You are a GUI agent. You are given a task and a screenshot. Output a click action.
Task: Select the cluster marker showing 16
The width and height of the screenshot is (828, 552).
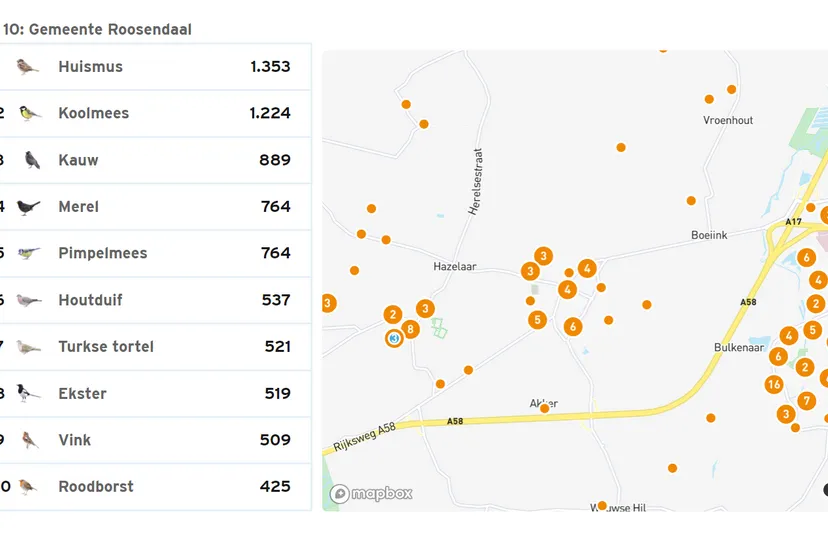773,385
